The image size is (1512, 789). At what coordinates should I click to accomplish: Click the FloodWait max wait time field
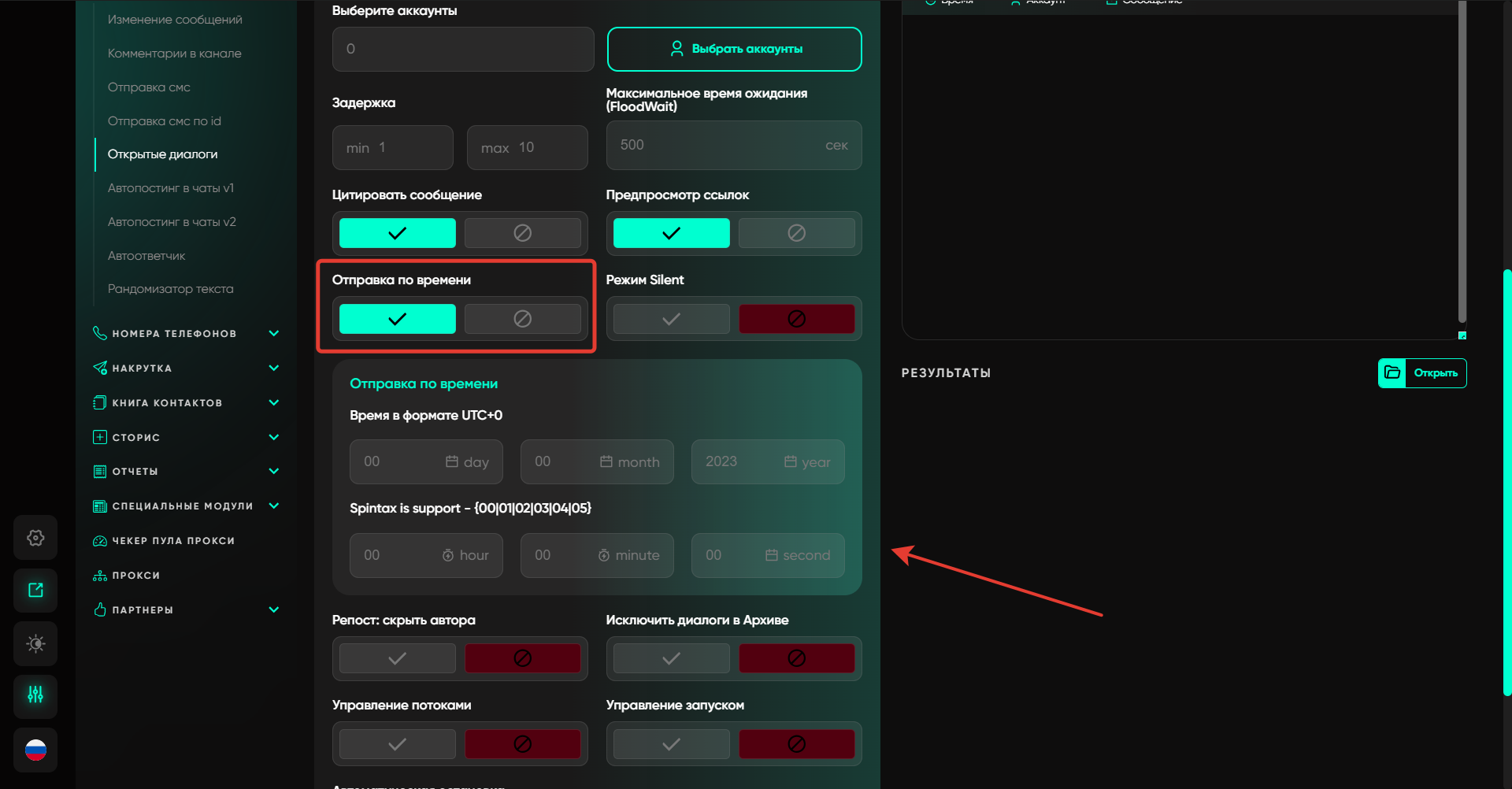[717, 146]
